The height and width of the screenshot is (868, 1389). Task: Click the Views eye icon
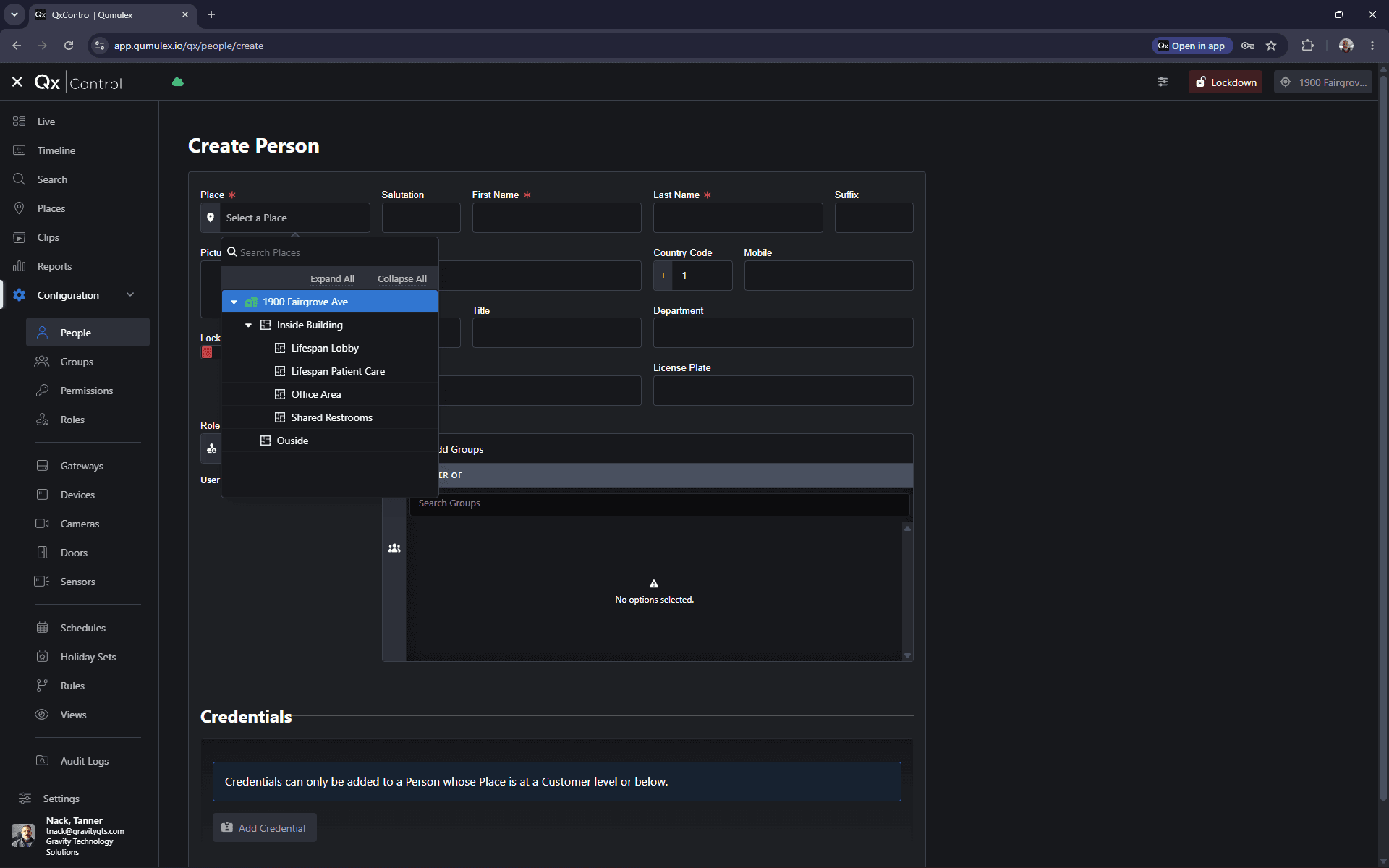tap(42, 715)
